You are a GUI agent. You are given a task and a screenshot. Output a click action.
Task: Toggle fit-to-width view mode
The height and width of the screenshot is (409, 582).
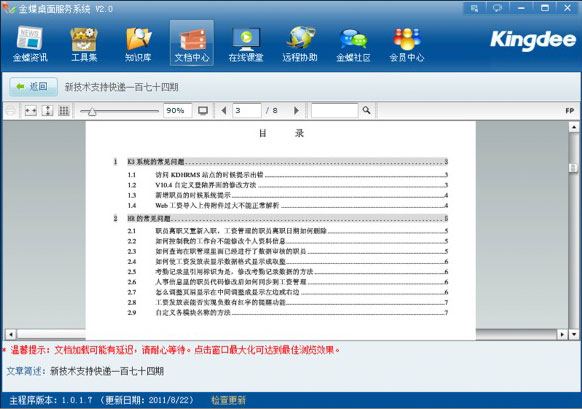click(x=30, y=111)
